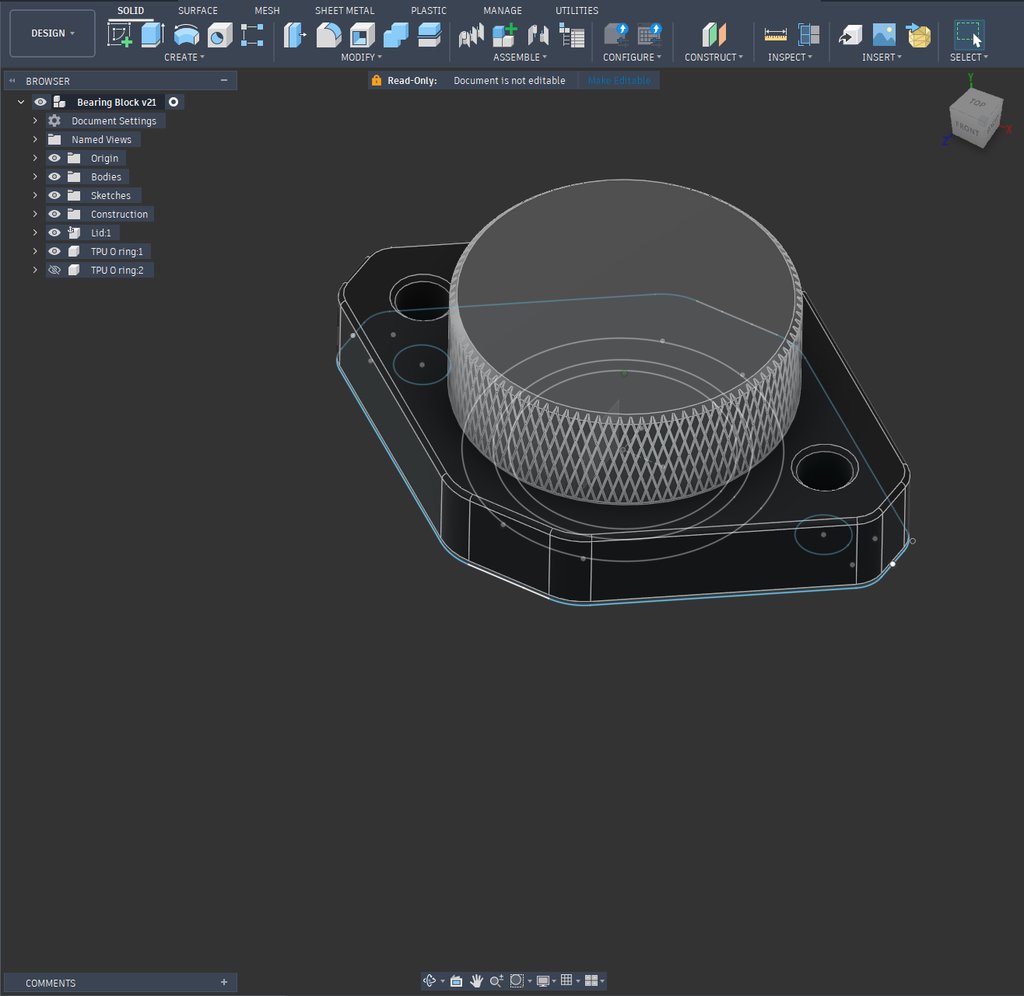Expand the Comments panel with plus button
Viewport: 1024px width, 996px height.
point(224,983)
